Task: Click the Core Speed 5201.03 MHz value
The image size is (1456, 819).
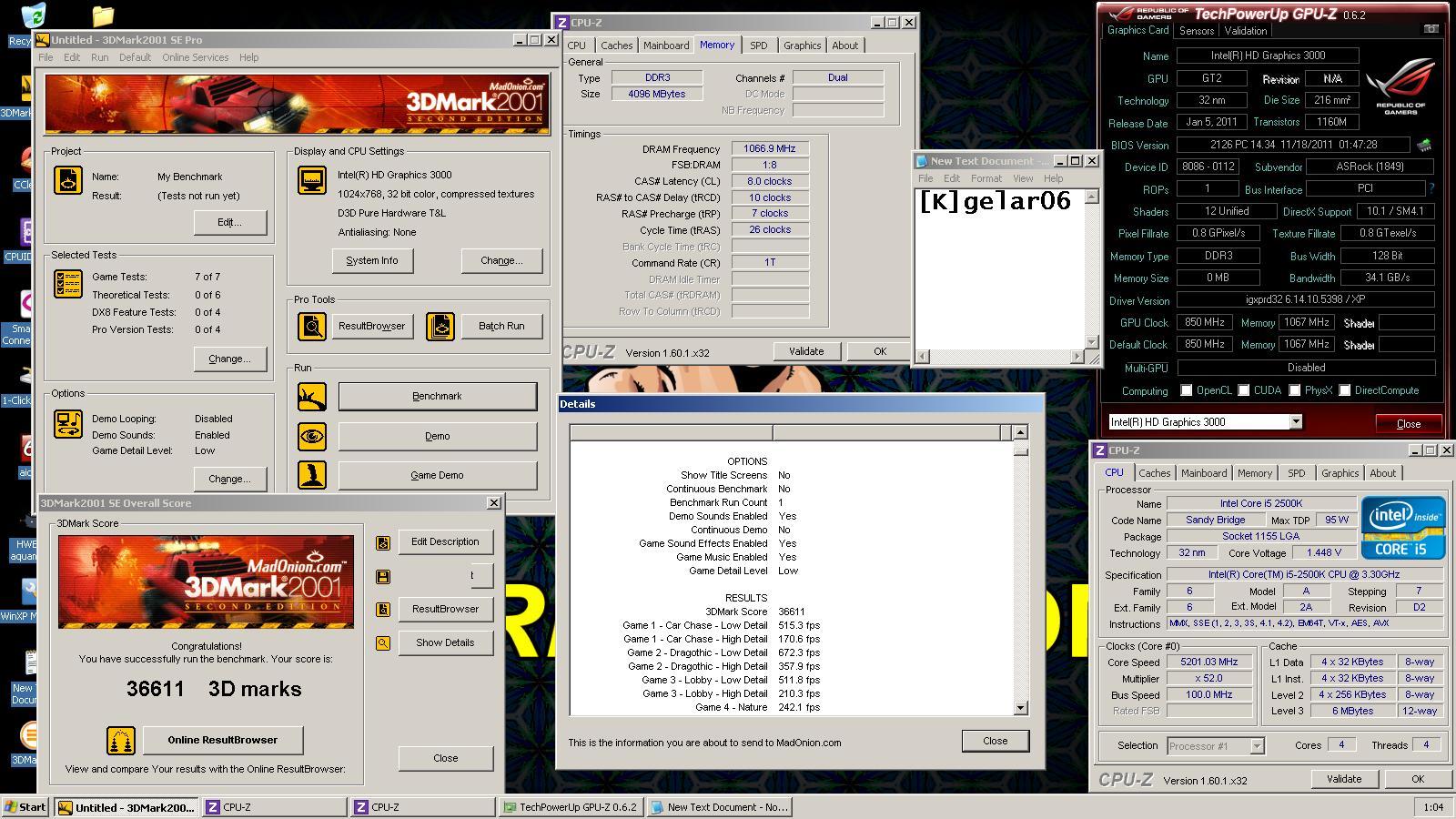Action: click(x=1209, y=662)
